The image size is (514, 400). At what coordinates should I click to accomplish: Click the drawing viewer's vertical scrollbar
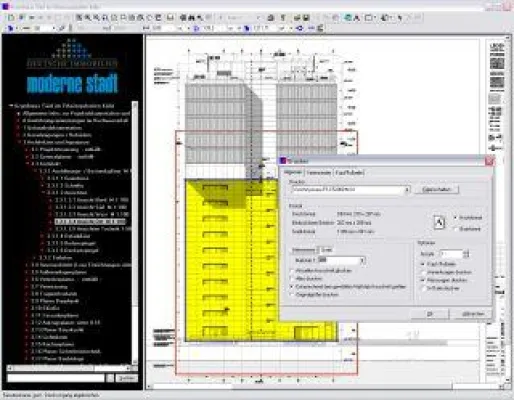(x=508, y=210)
